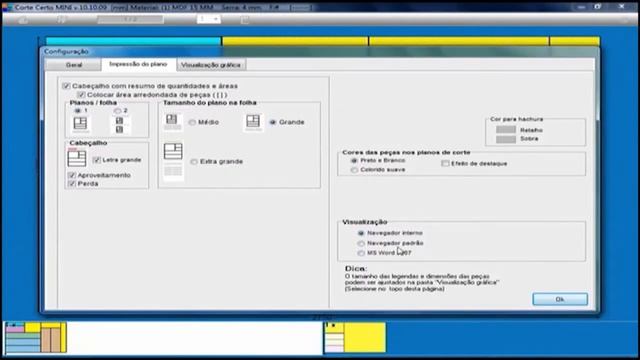The width and height of the screenshot is (640, 360).
Task: Choose the Grande plan size option
Action: click(273, 122)
